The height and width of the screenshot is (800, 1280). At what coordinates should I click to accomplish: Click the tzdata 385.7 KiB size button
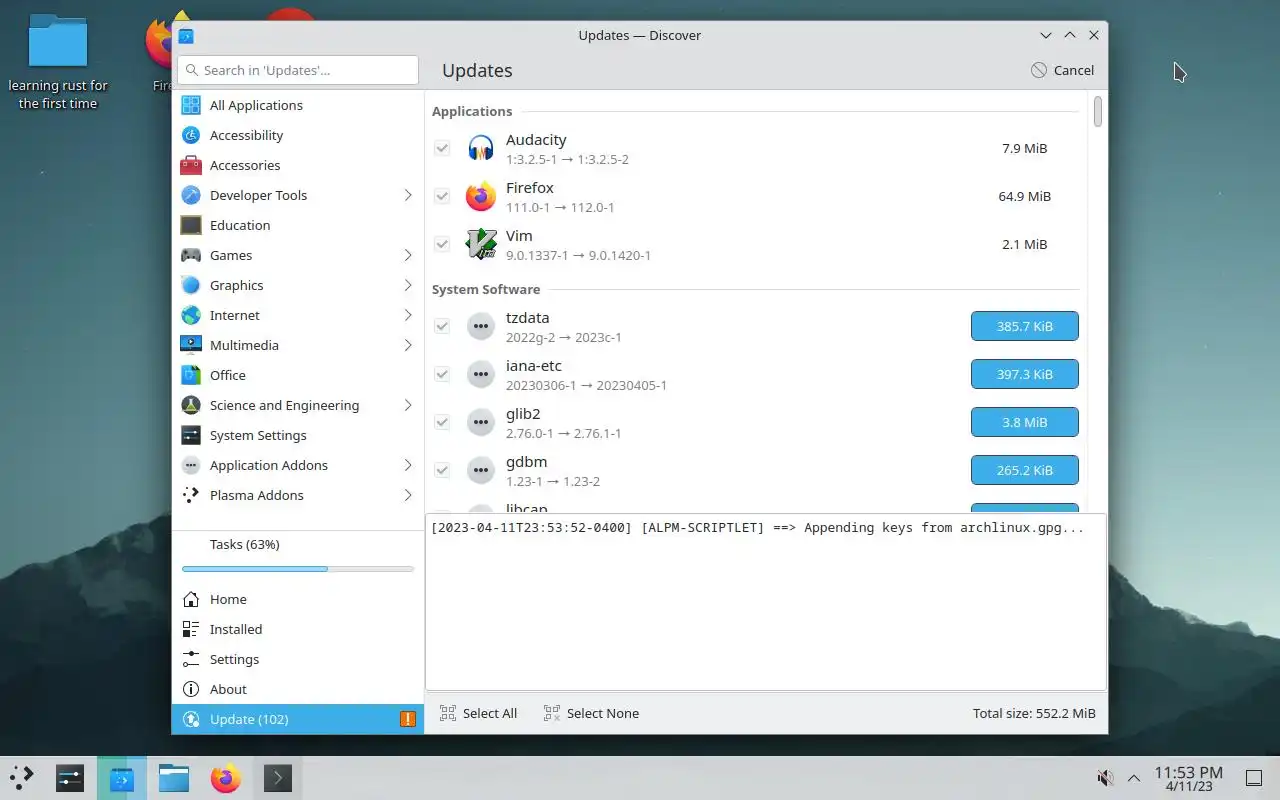pos(1025,326)
